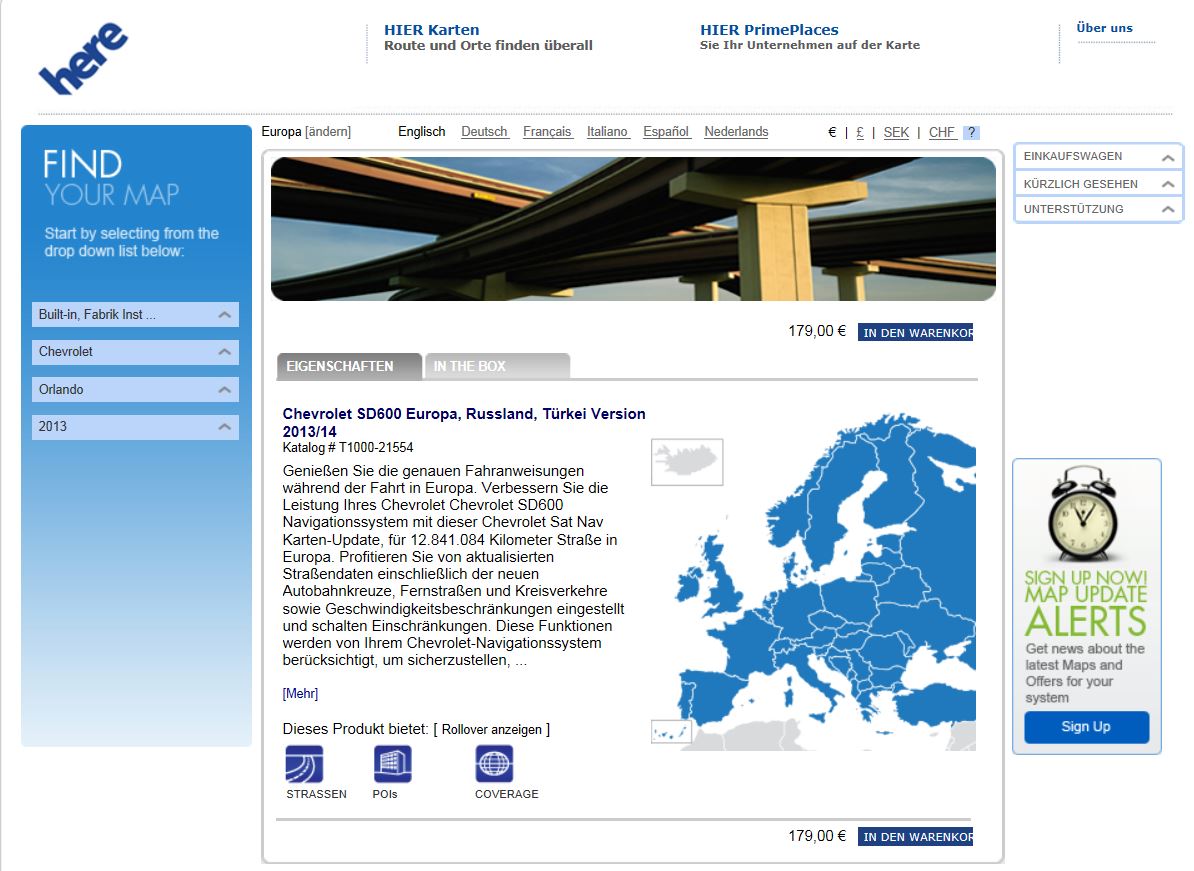
Task: Click the Canary Islands inset map
Action: click(x=671, y=731)
